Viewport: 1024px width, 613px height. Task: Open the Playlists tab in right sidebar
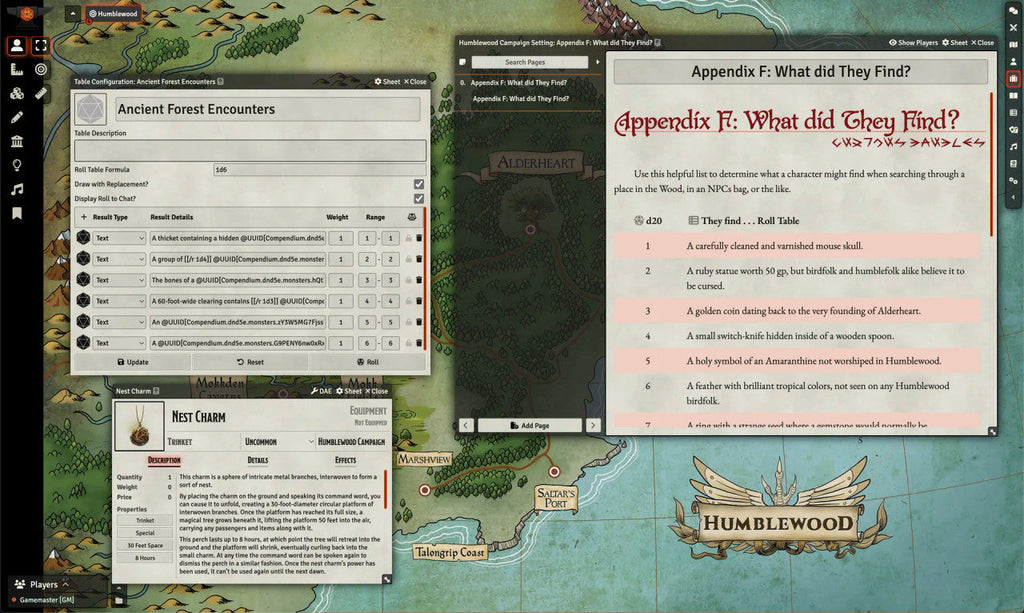[x=1013, y=146]
